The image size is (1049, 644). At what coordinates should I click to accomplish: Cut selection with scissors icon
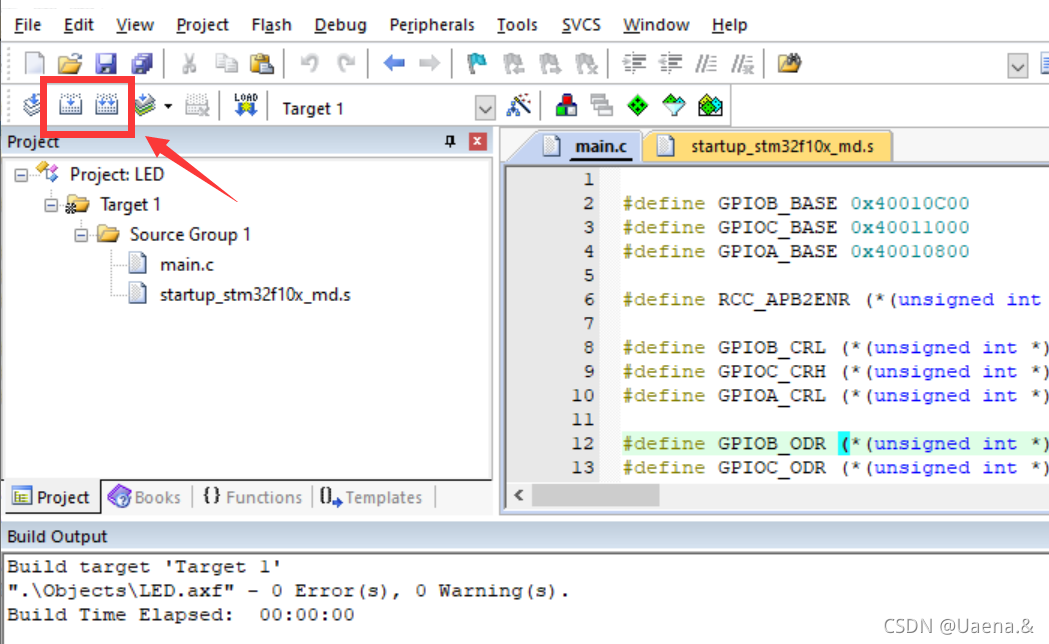click(x=189, y=64)
